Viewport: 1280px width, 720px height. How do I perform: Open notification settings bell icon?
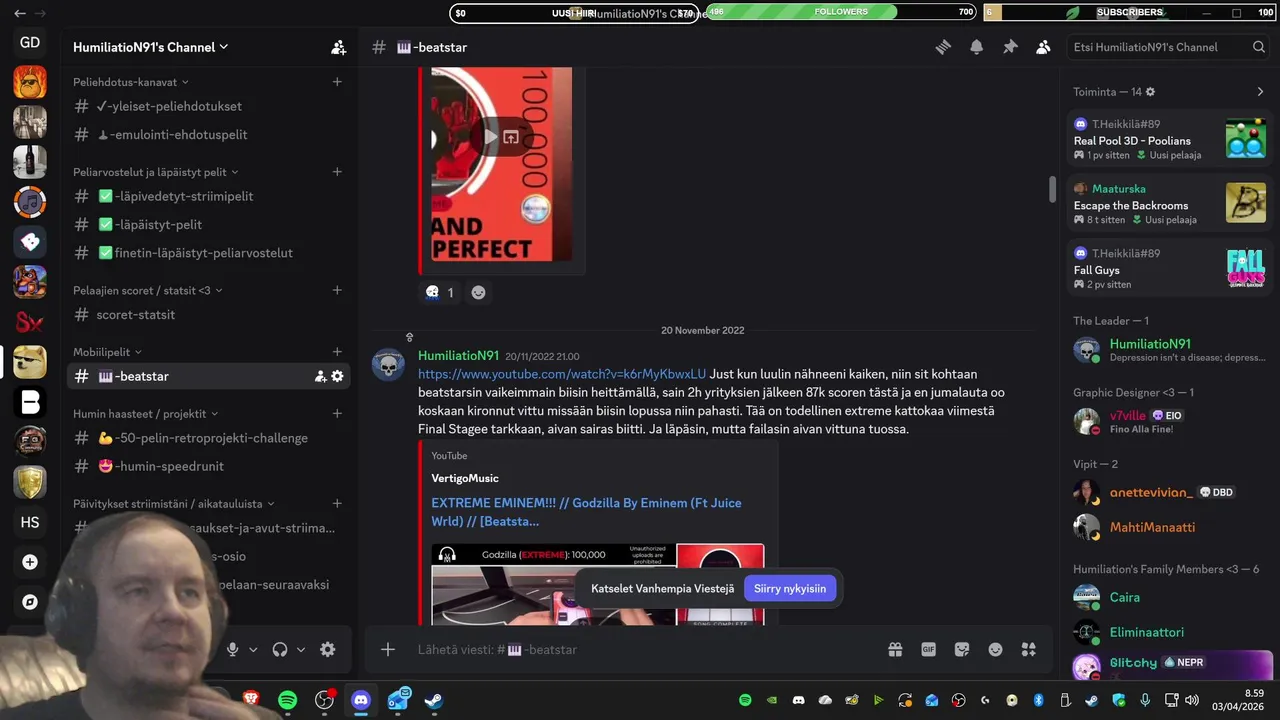[977, 47]
